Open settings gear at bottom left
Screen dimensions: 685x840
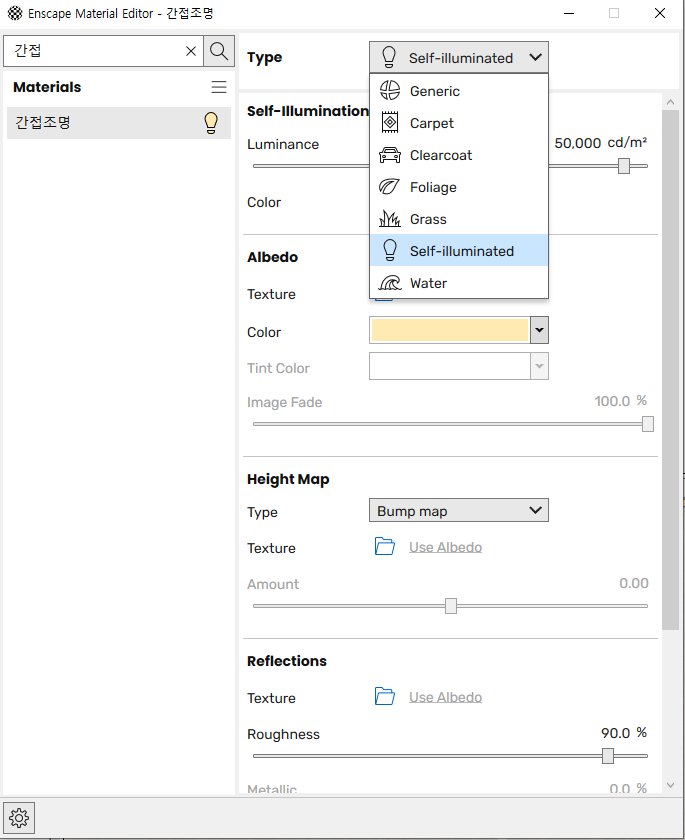(x=19, y=818)
